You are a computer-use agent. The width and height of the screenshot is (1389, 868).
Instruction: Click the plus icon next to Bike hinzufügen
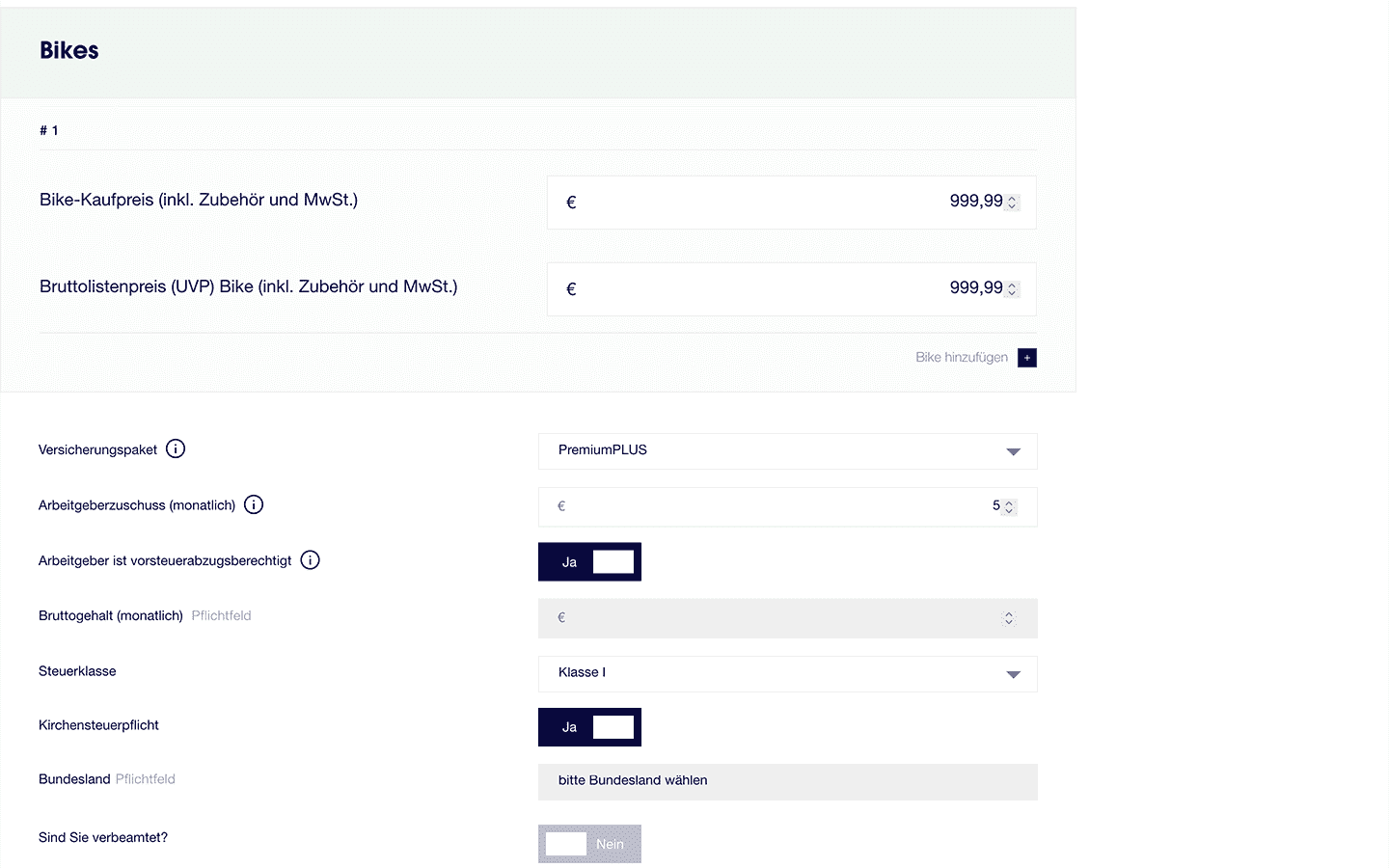1027,358
